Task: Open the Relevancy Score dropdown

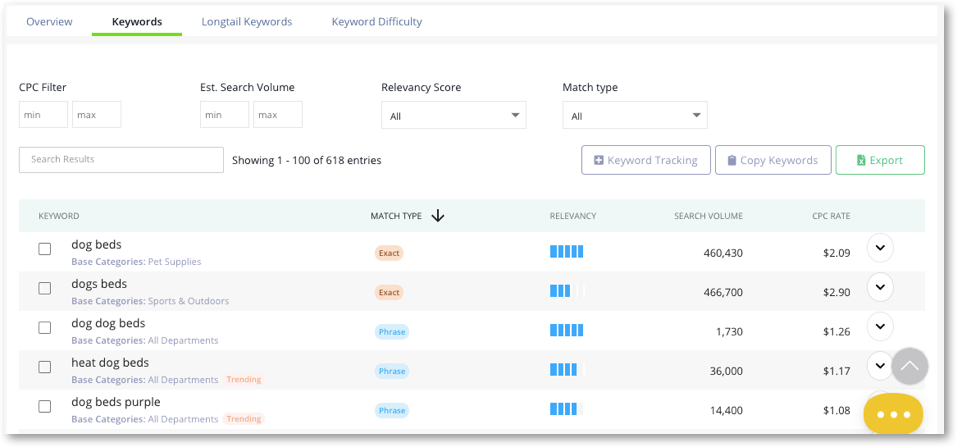Action: [x=453, y=115]
